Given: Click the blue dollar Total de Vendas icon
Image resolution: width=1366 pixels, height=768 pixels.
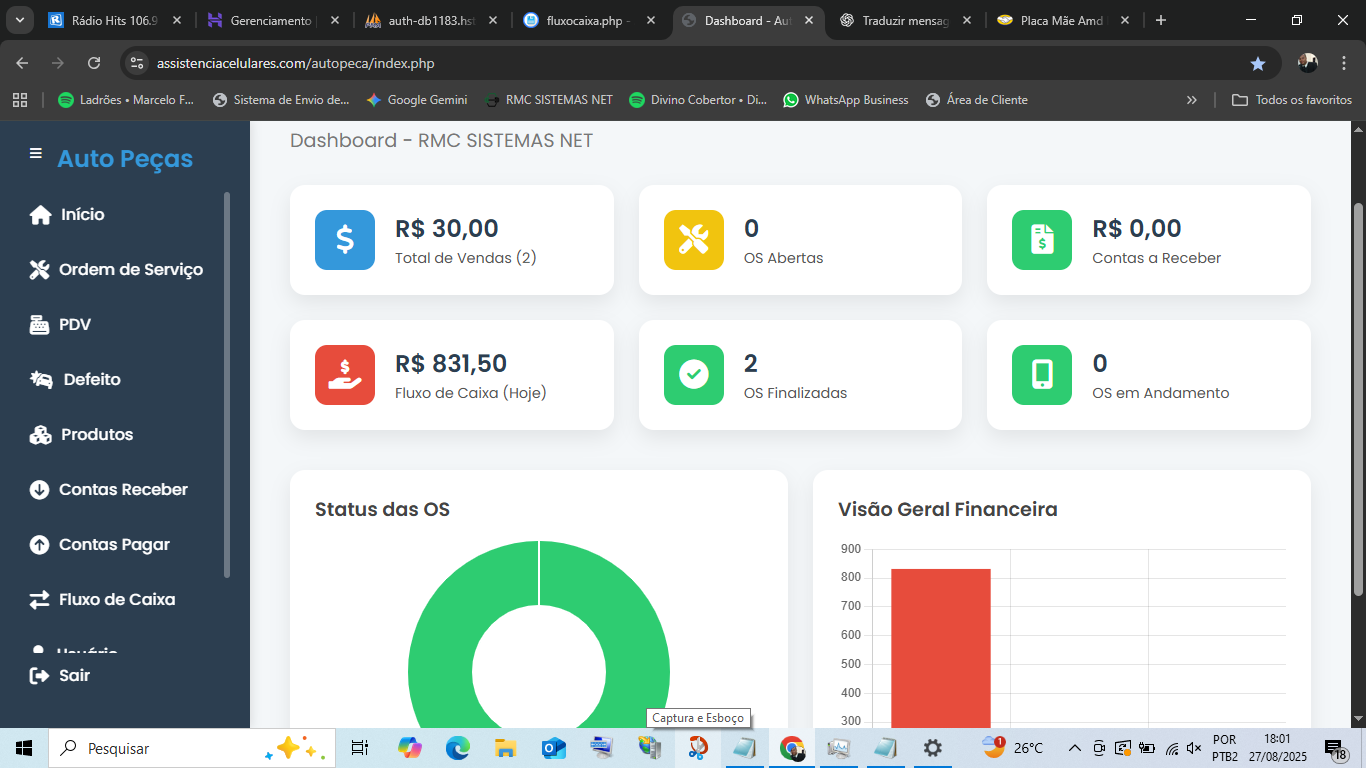Looking at the screenshot, I should [x=345, y=240].
